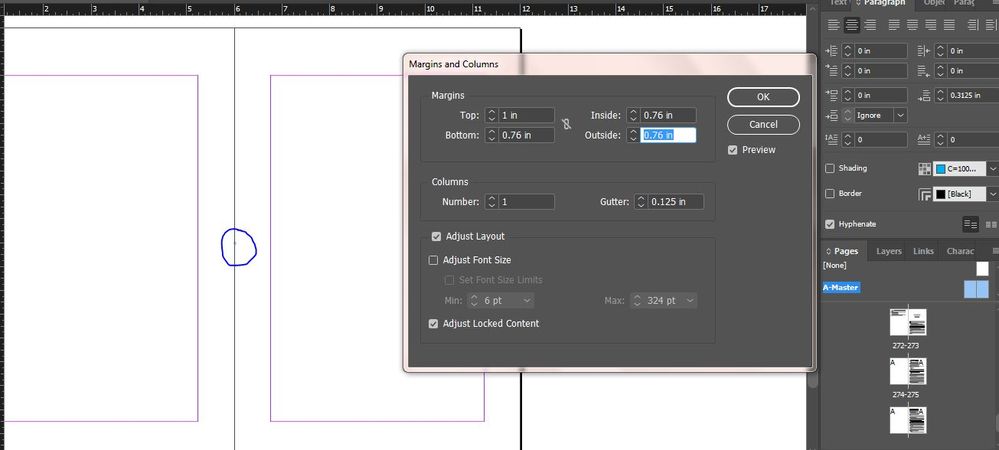The height and width of the screenshot is (450, 999).
Task: Select Align towards spine icon
Action: (973, 25)
